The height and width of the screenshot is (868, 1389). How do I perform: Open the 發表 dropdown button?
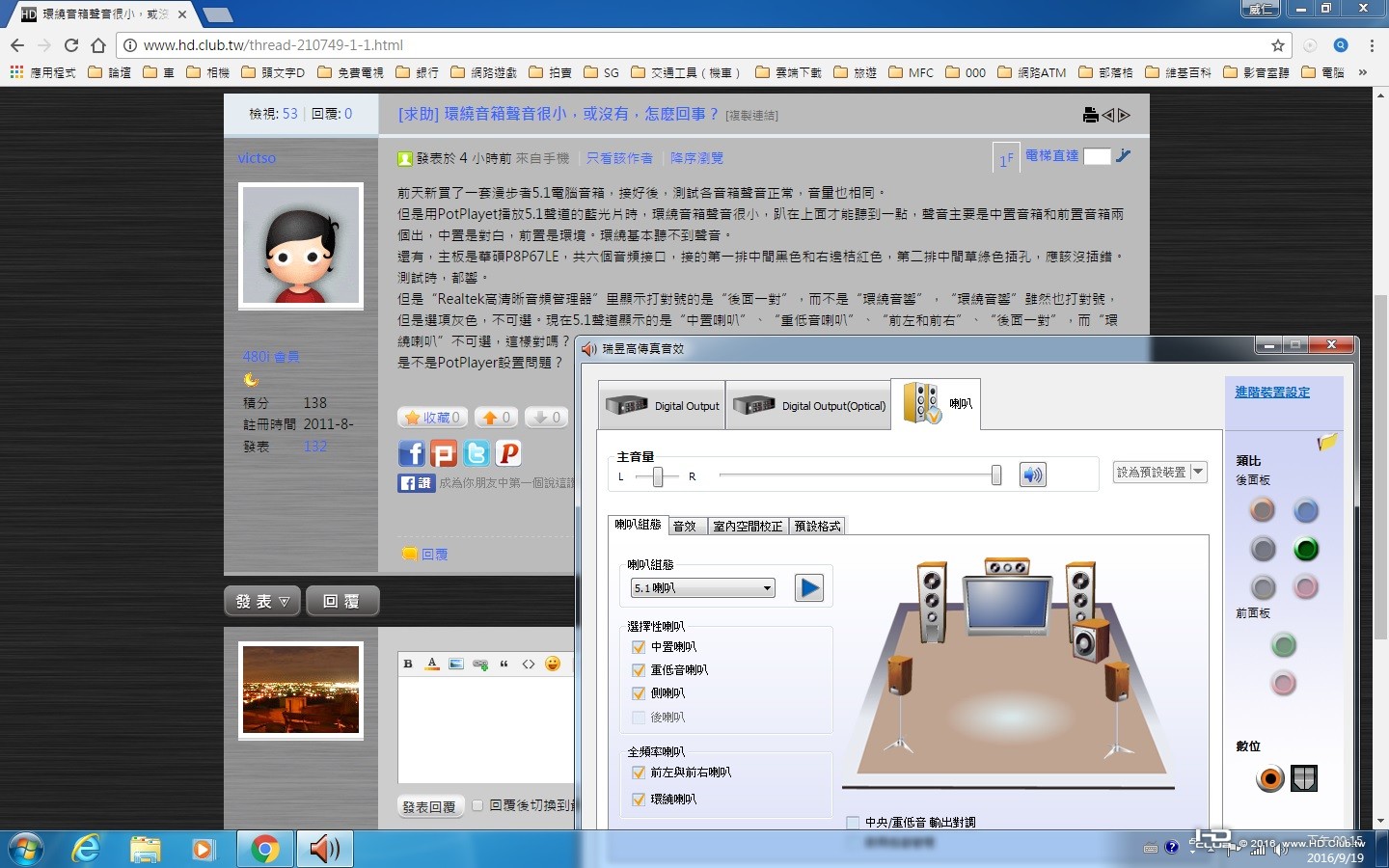(262, 601)
